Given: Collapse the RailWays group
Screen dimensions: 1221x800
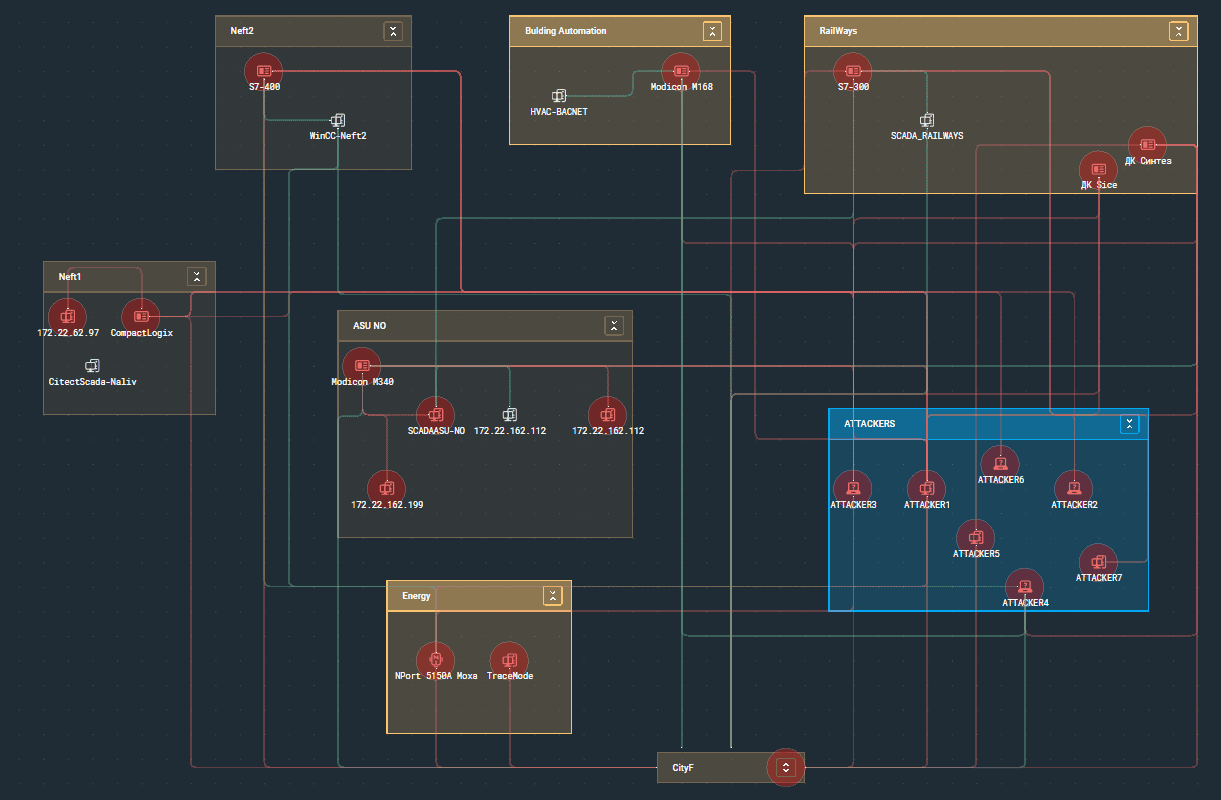Looking at the screenshot, I should (x=1179, y=31).
